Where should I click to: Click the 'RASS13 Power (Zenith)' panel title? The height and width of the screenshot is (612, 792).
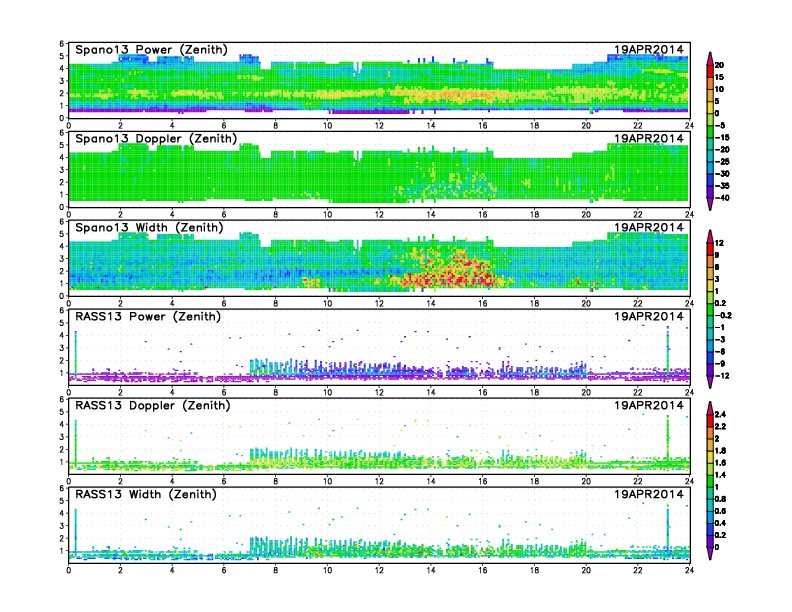147,316
